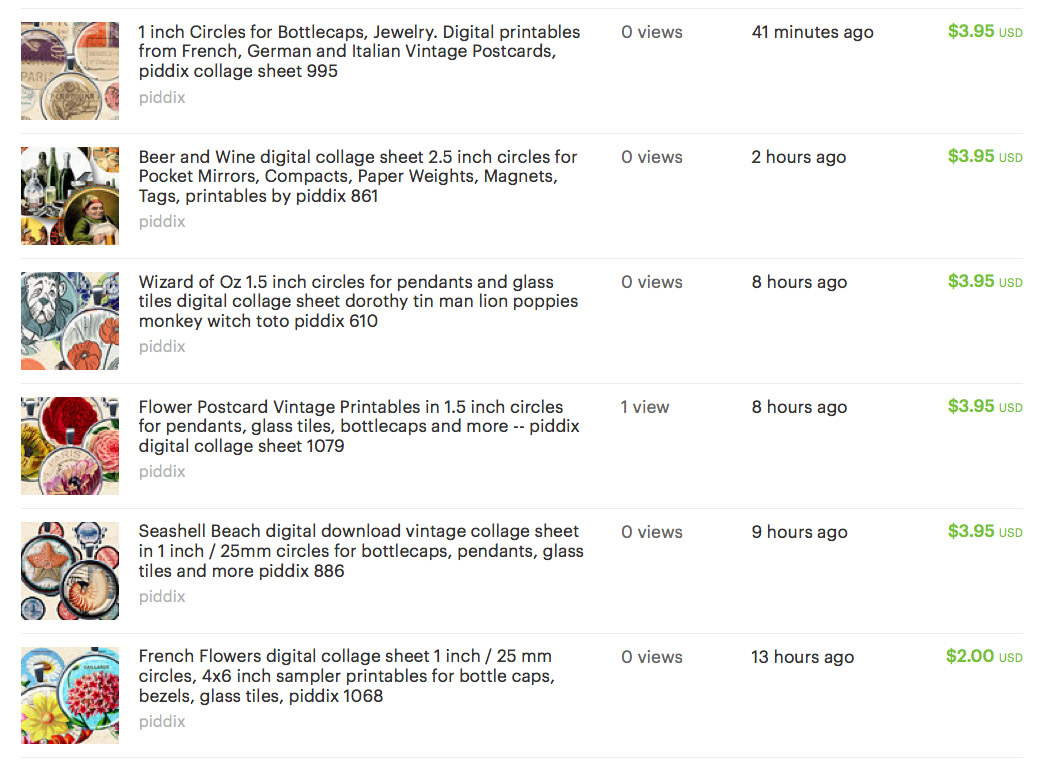1050x768 pixels.
Task: Open 'Flower Postcard Vintage Printables' listing title
Action: (359, 427)
